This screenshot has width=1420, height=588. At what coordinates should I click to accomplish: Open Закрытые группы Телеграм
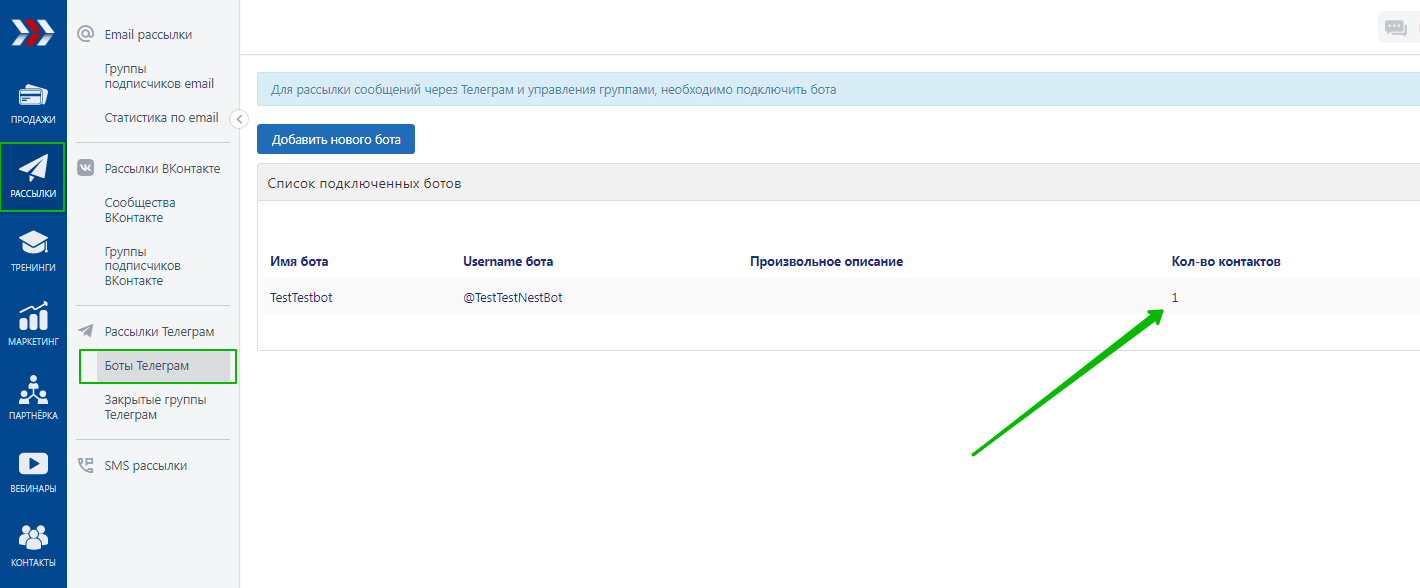(155, 407)
